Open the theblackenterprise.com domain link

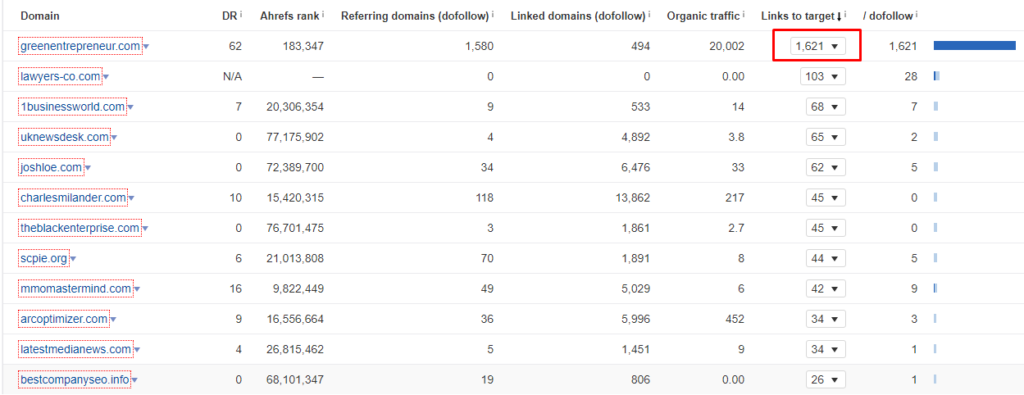point(80,228)
